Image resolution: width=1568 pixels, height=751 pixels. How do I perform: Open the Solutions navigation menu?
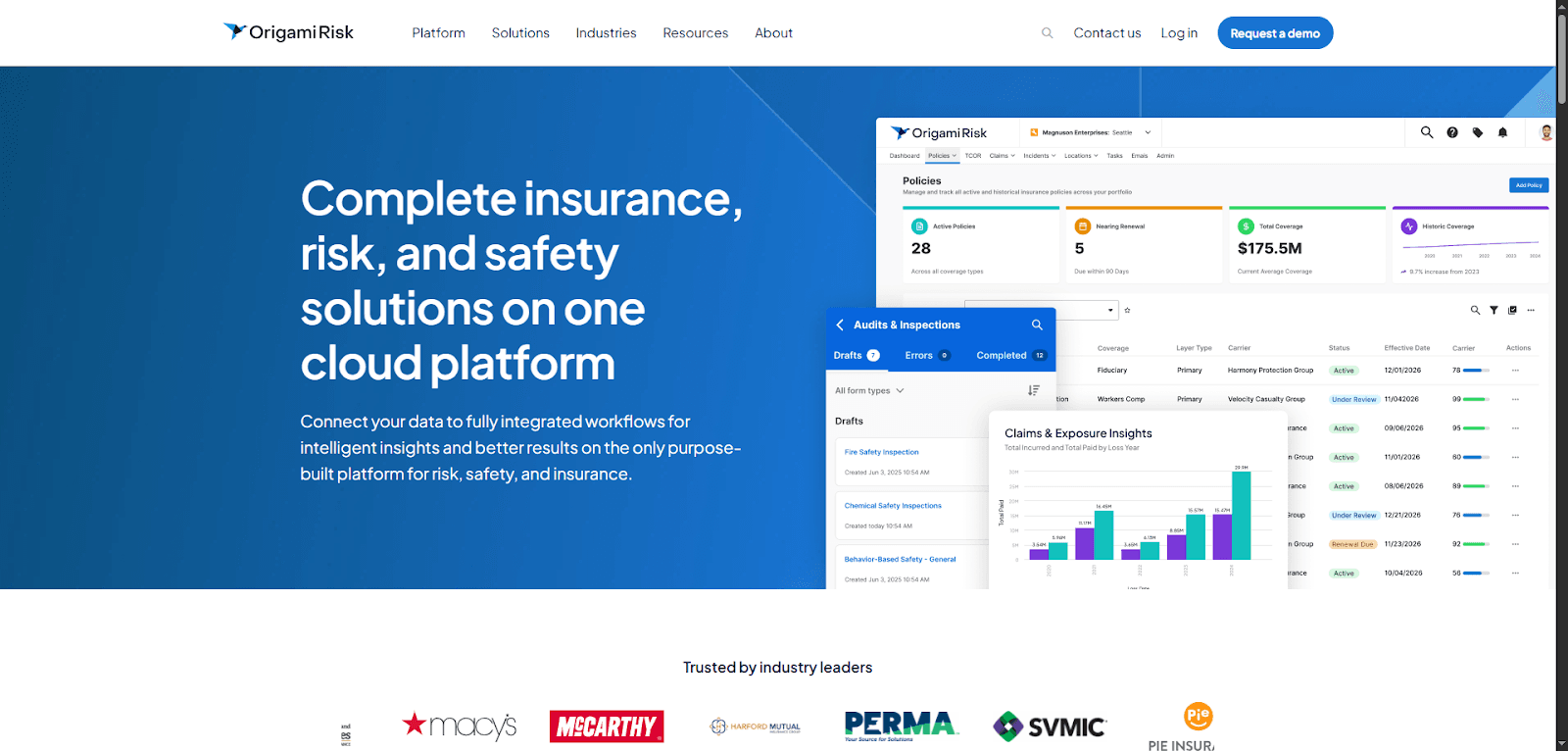[x=520, y=33]
